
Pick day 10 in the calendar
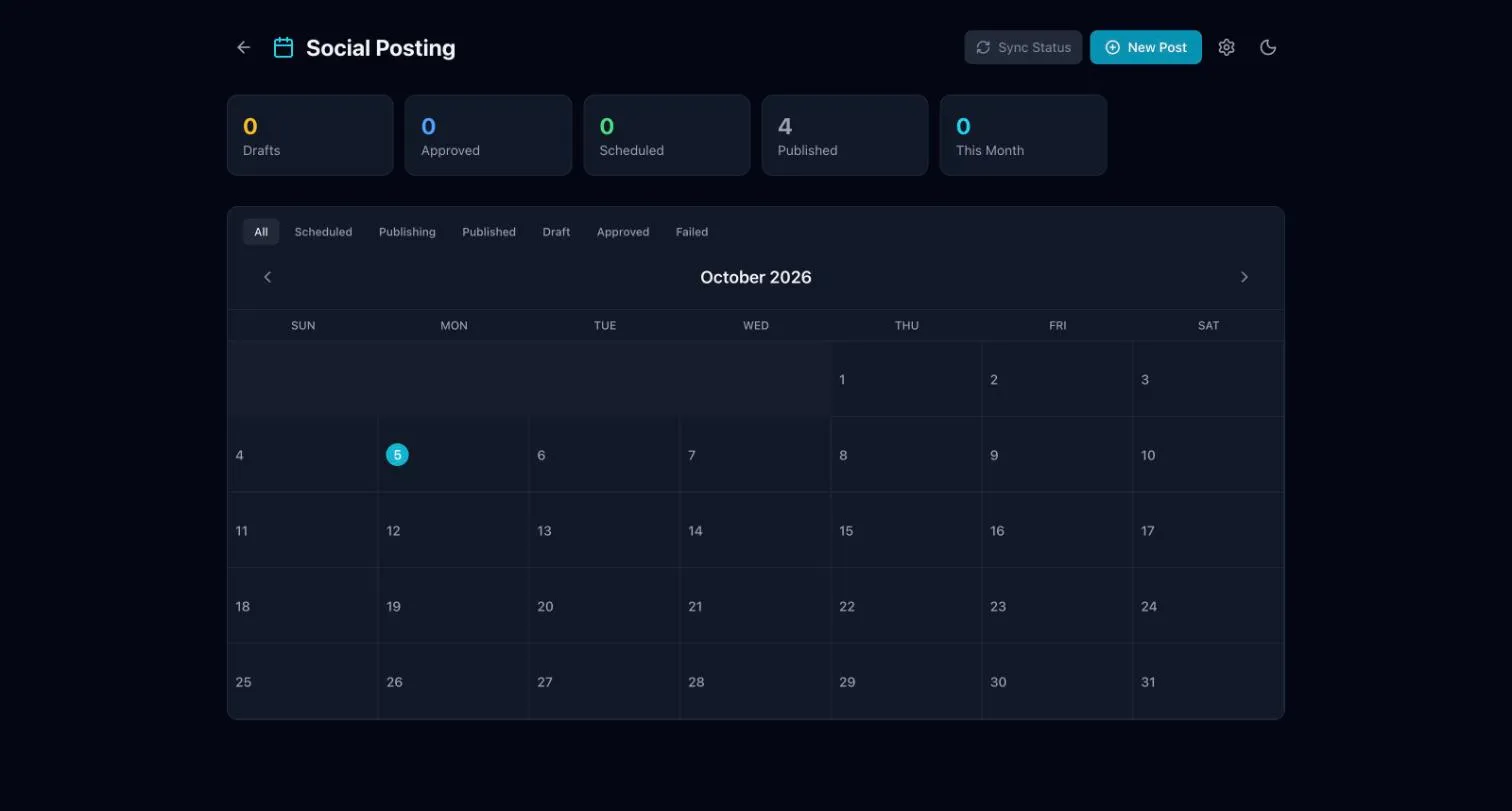coord(1208,455)
